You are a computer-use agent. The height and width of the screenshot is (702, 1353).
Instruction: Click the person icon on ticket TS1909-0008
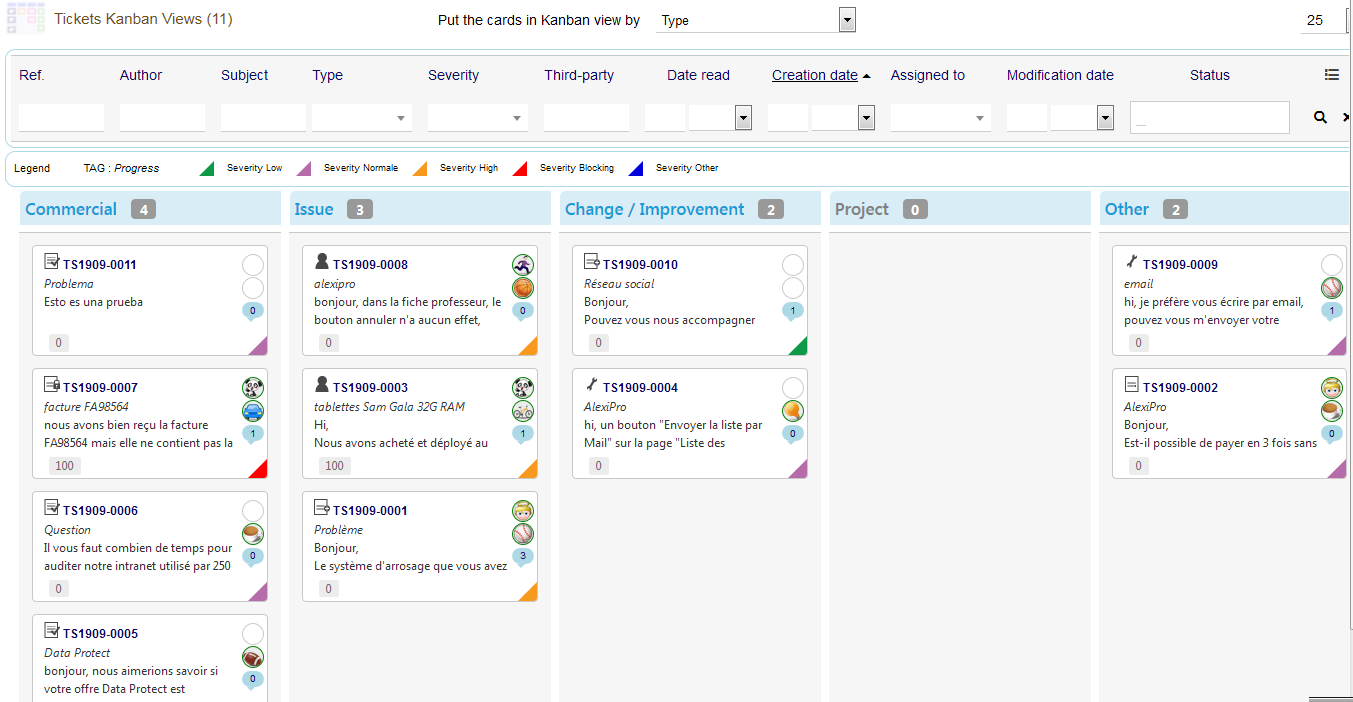click(x=322, y=262)
